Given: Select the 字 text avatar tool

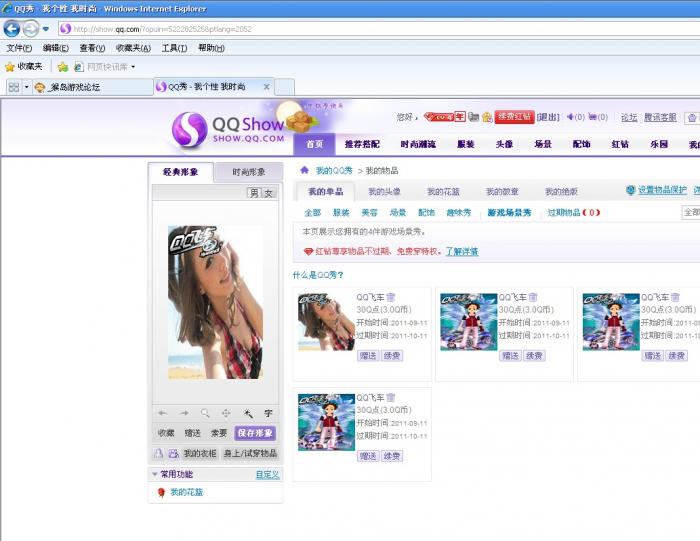Looking at the screenshot, I should [268, 414].
